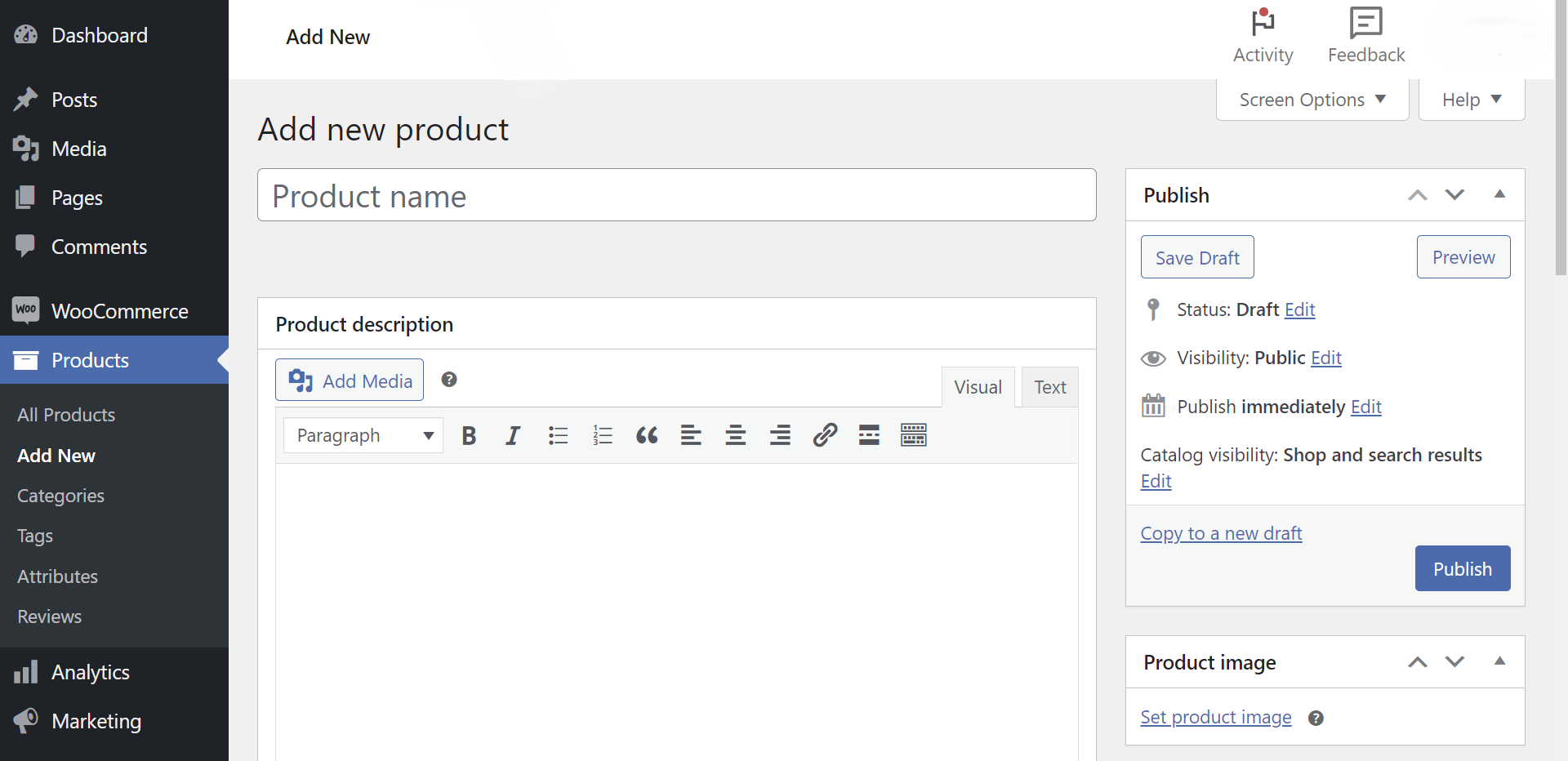Switch to the Text editor tab
The width and height of the screenshot is (1568, 761).
pyautogui.click(x=1050, y=387)
